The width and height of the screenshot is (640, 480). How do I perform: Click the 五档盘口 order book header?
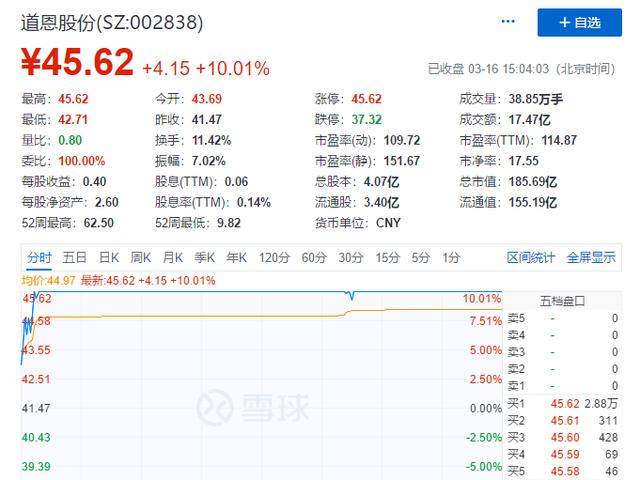coord(563,299)
